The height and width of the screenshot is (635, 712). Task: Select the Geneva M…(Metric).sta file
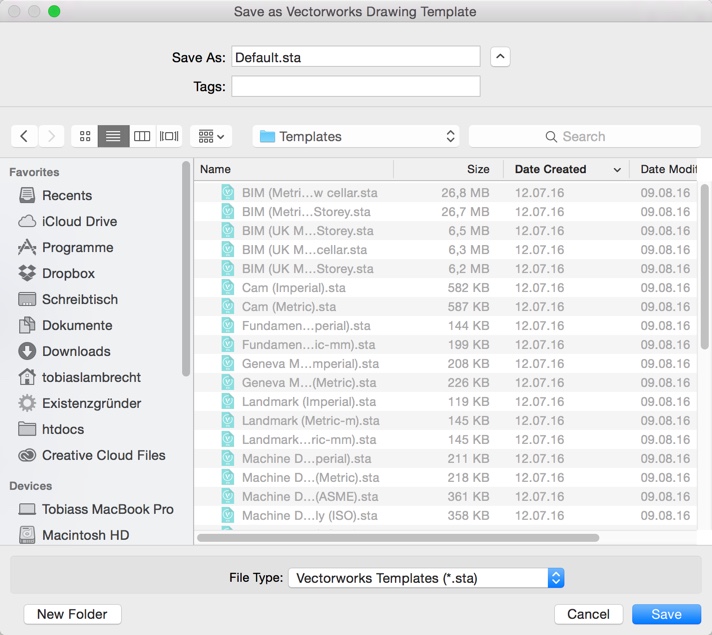click(446, 382)
